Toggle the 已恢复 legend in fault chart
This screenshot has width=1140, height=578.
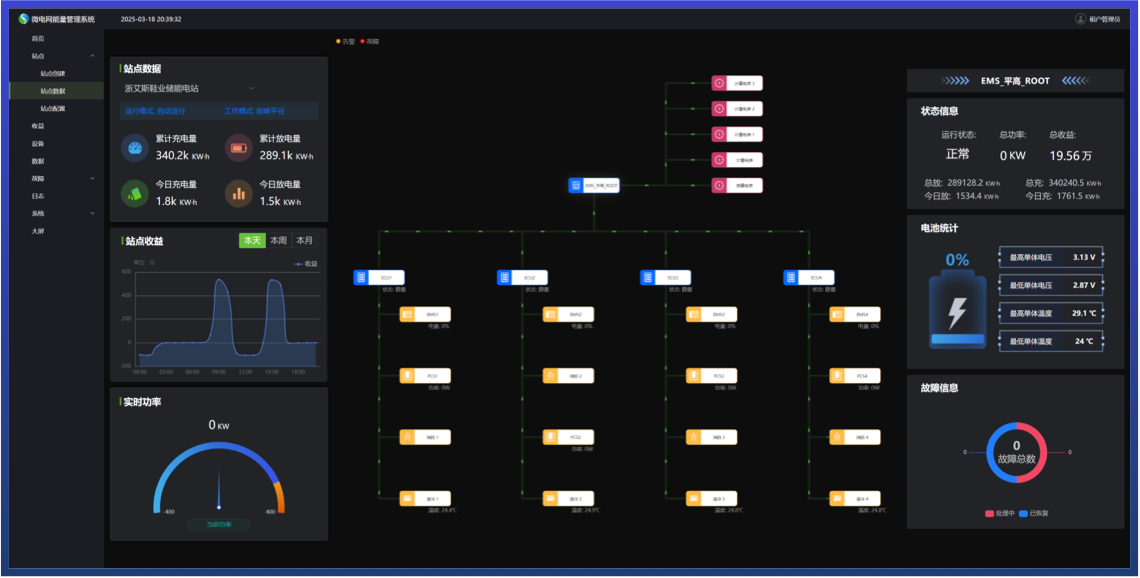1034,513
